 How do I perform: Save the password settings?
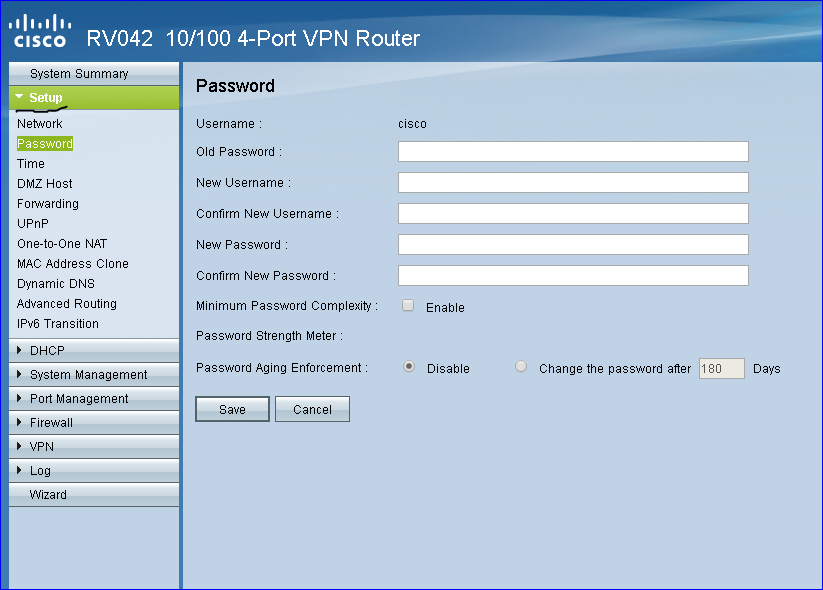(233, 409)
